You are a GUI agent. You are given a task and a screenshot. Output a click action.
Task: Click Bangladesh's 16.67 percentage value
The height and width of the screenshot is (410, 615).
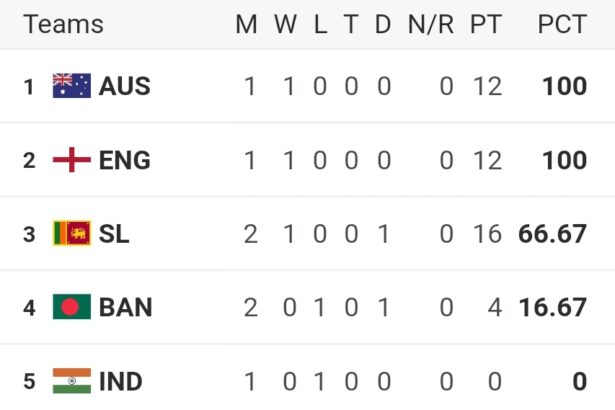coord(553,307)
